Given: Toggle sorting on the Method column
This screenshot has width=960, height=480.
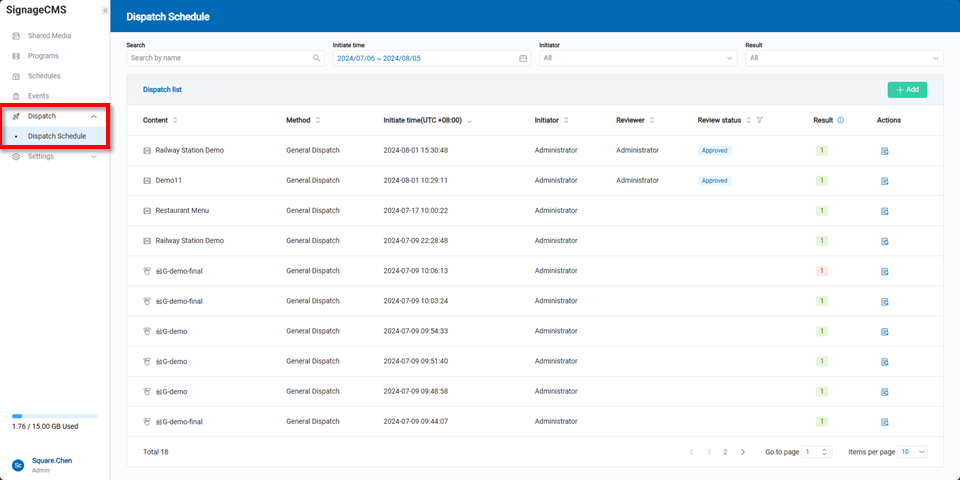Looking at the screenshot, I should [318, 120].
